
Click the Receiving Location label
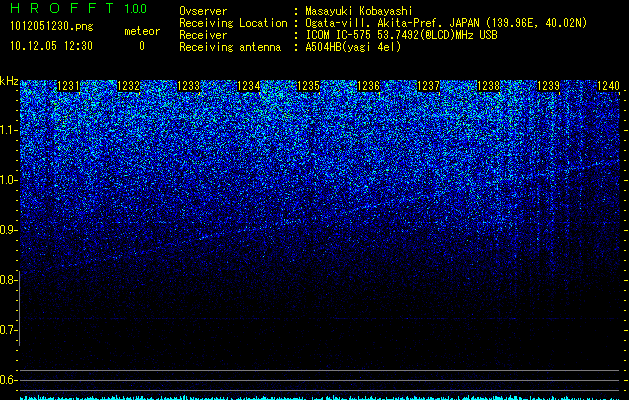(233, 24)
